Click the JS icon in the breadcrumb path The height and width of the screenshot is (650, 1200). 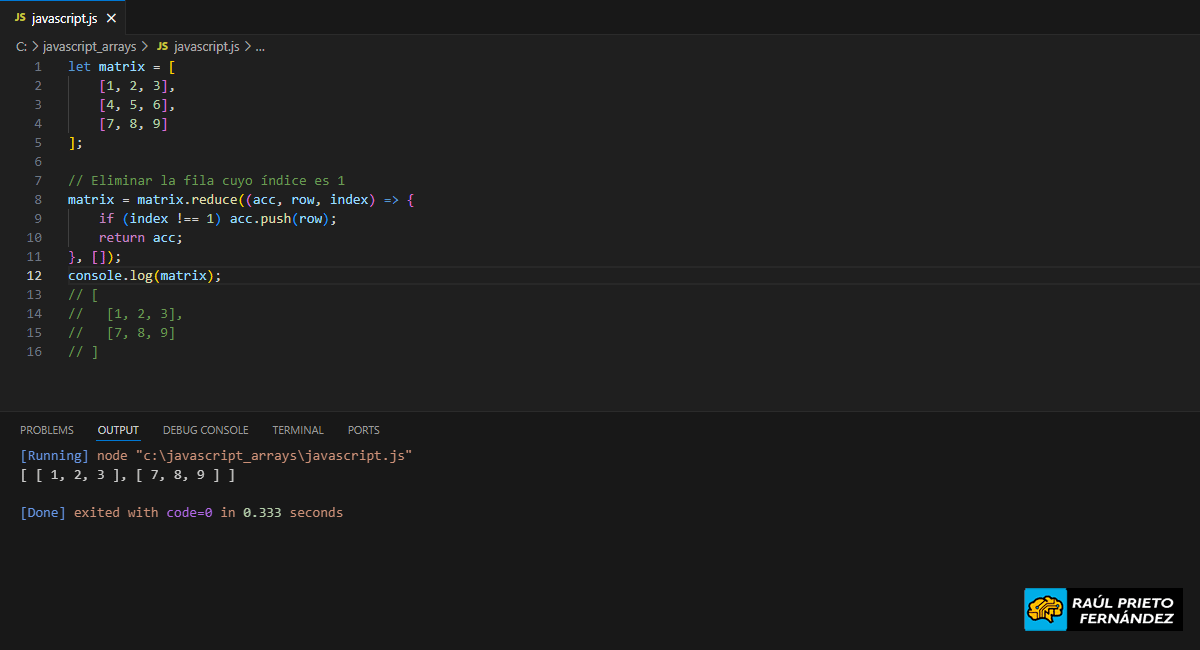coord(162,47)
